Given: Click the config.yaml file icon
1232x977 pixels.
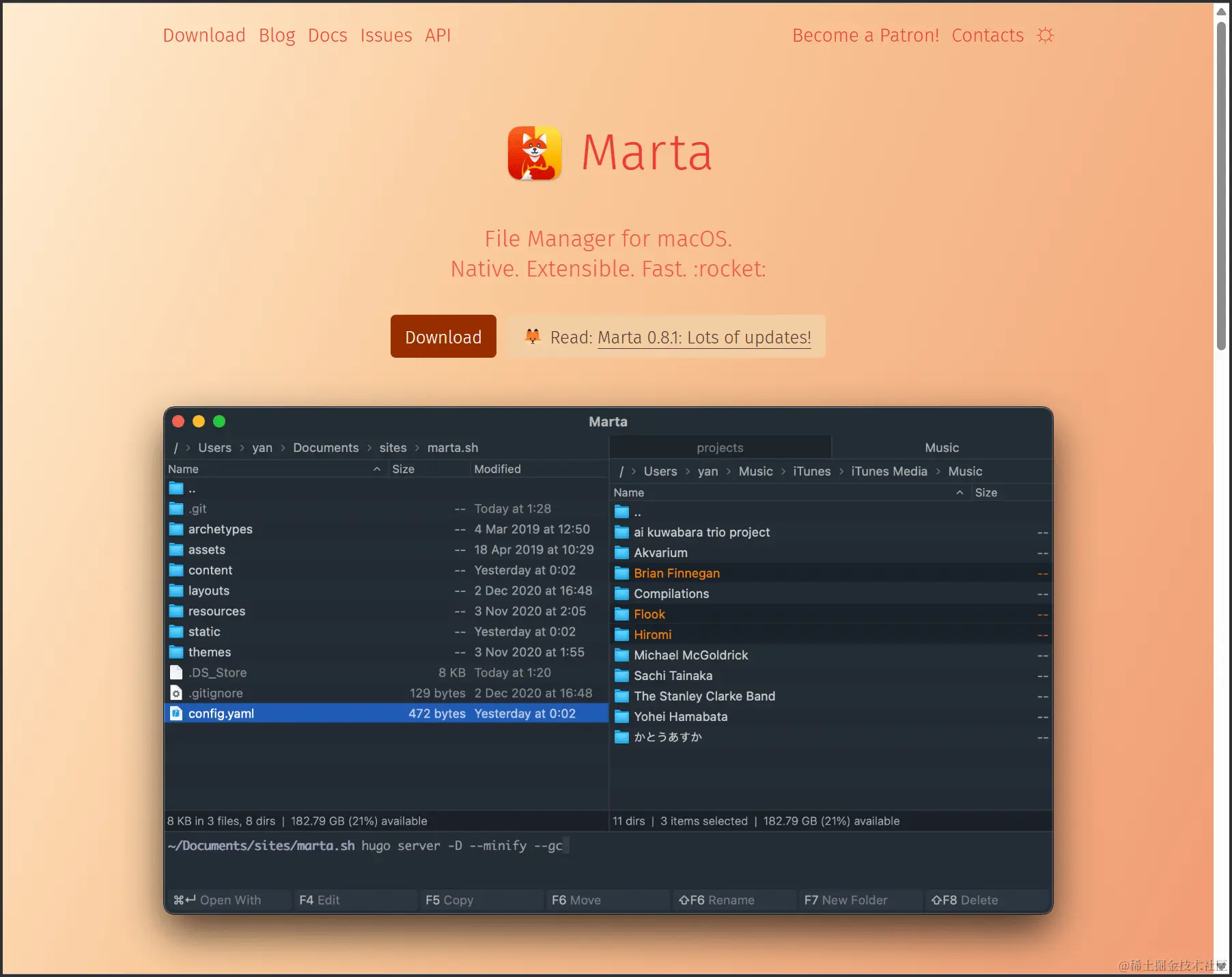Looking at the screenshot, I should (176, 713).
